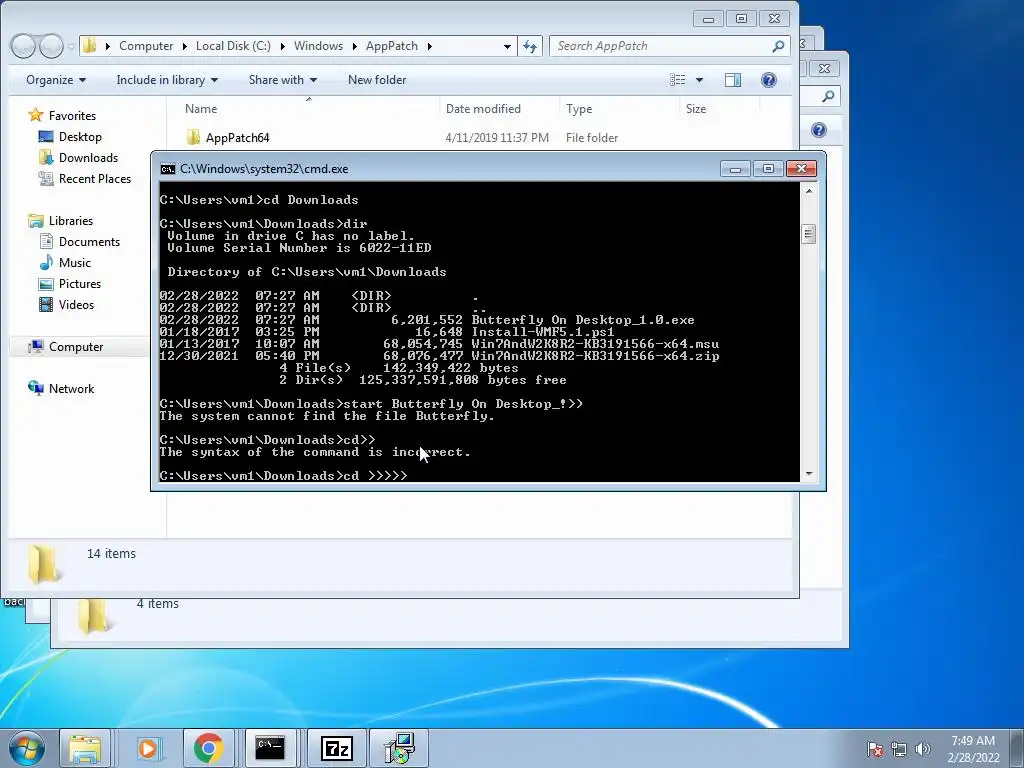Select Libraries in the navigation pane

click(71, 221)
